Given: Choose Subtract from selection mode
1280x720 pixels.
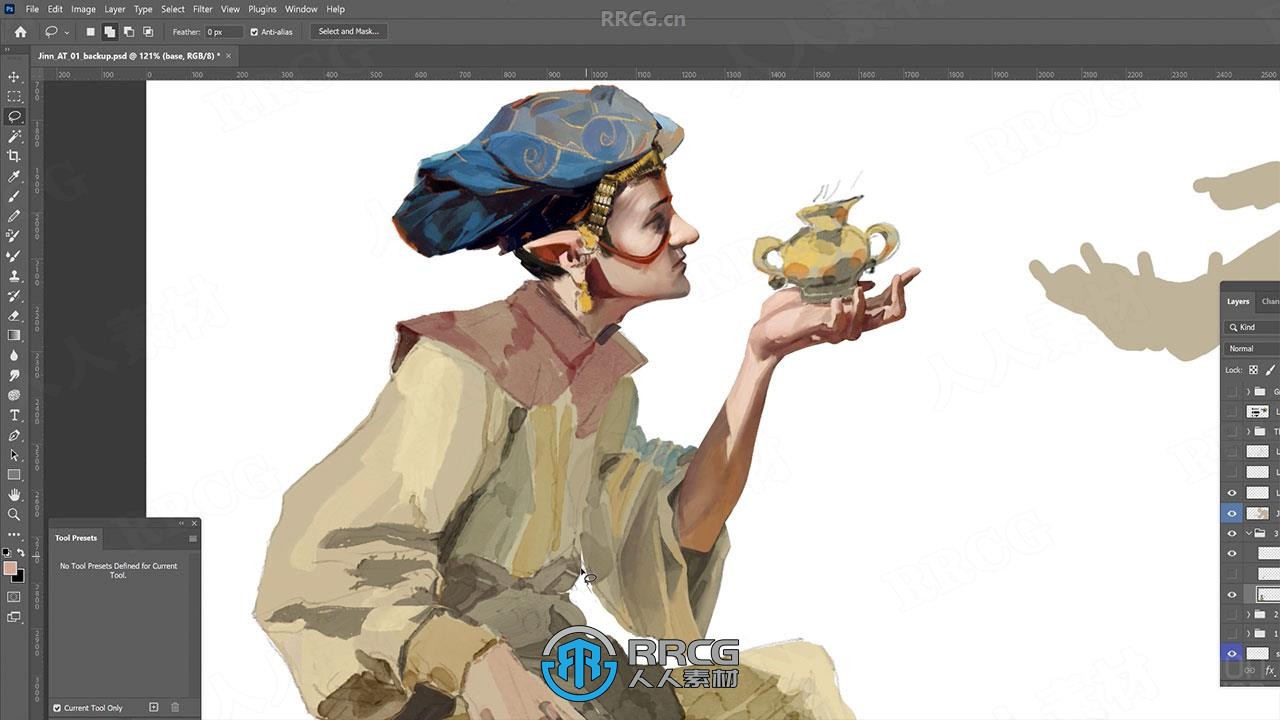Looking at the screenshot, I should click(x=129, y=32).
